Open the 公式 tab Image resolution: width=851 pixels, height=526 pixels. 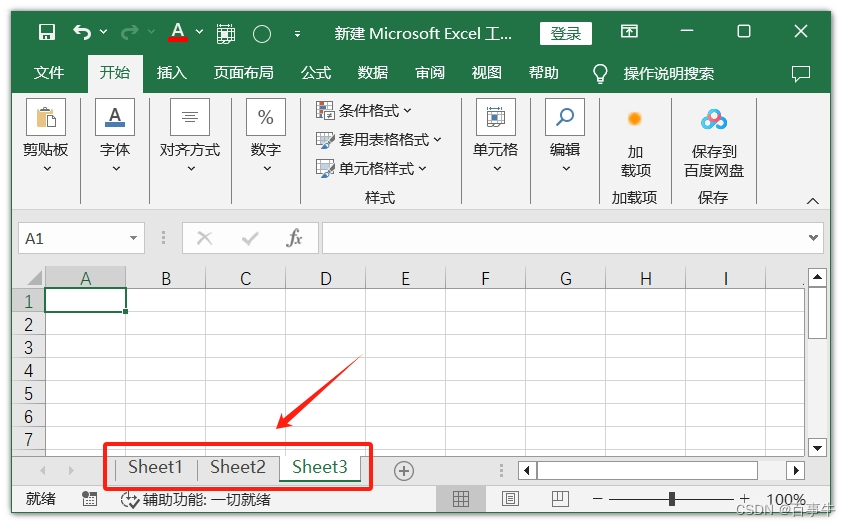click(316, 73)
